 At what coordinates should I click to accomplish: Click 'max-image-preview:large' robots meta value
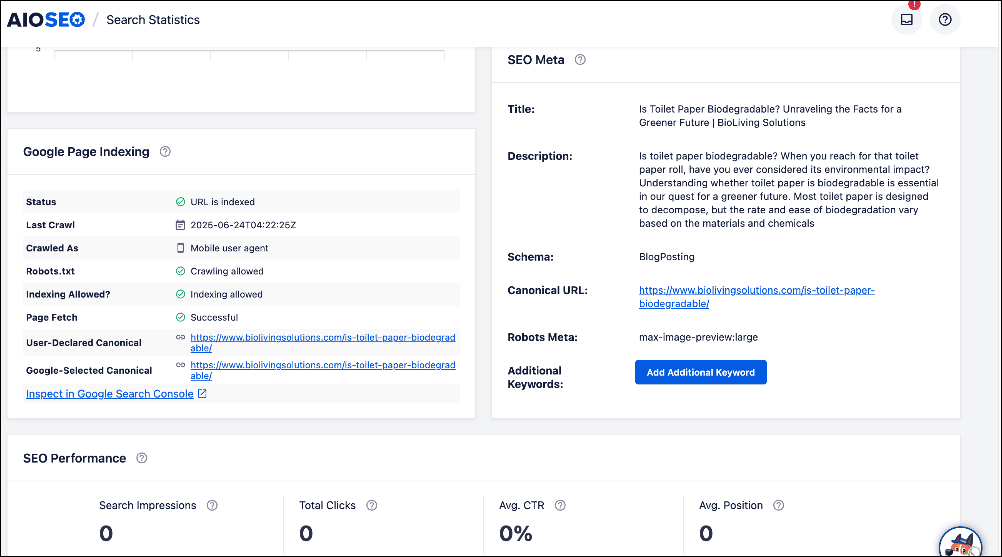click(x=698, y=337)
